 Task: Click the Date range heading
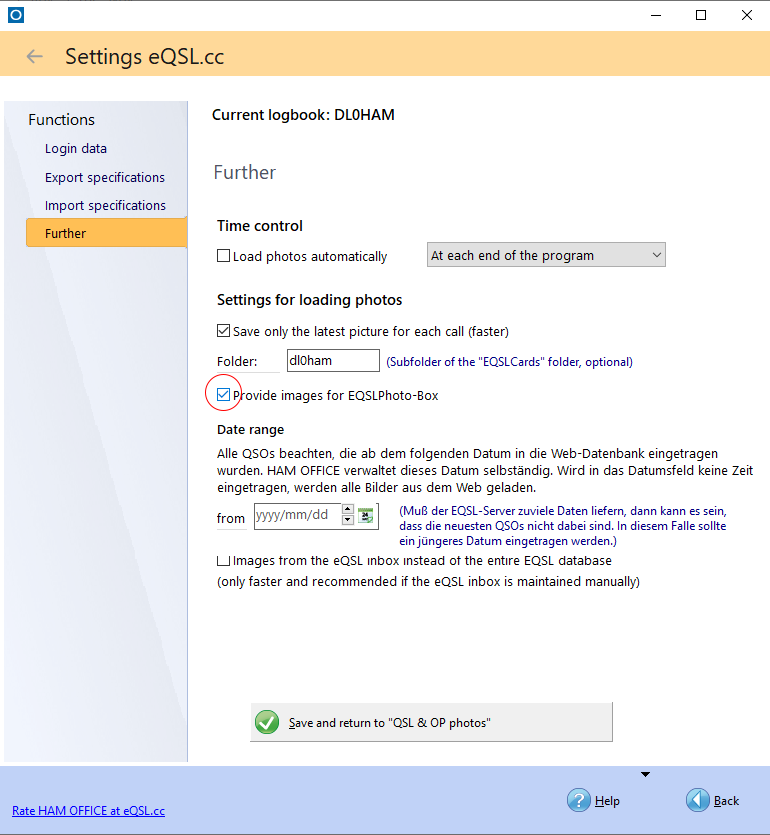(250, 430)
